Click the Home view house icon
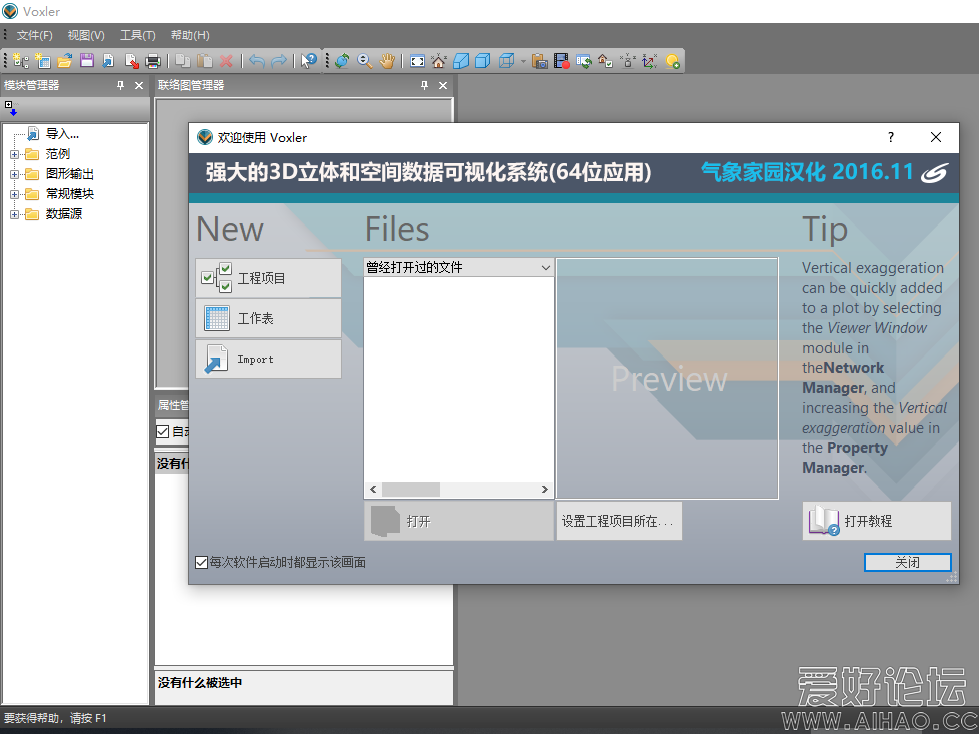This screenshot has height=734, width=979. tap(439, 61)
